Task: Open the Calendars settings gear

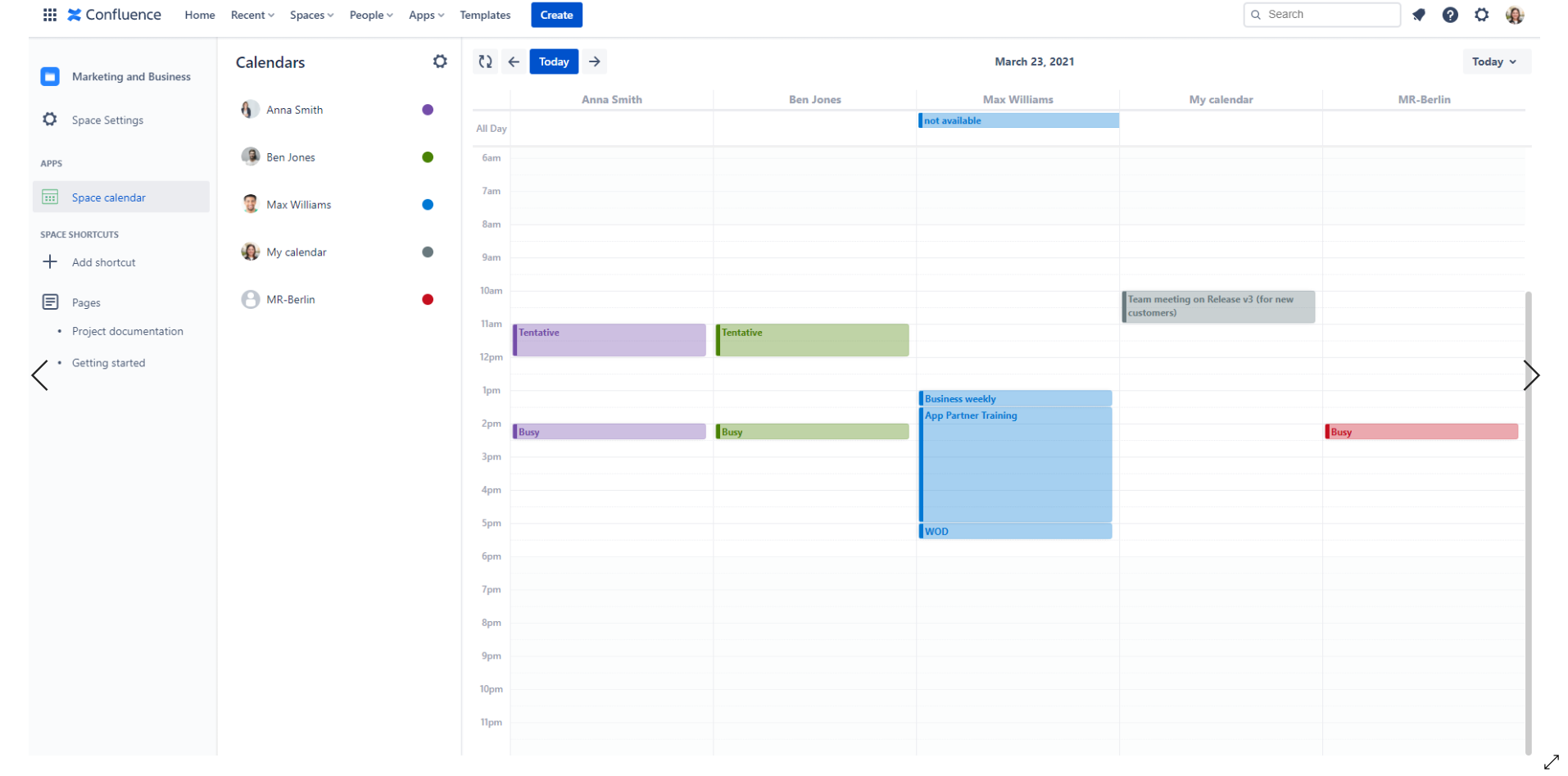Action: 440,61
